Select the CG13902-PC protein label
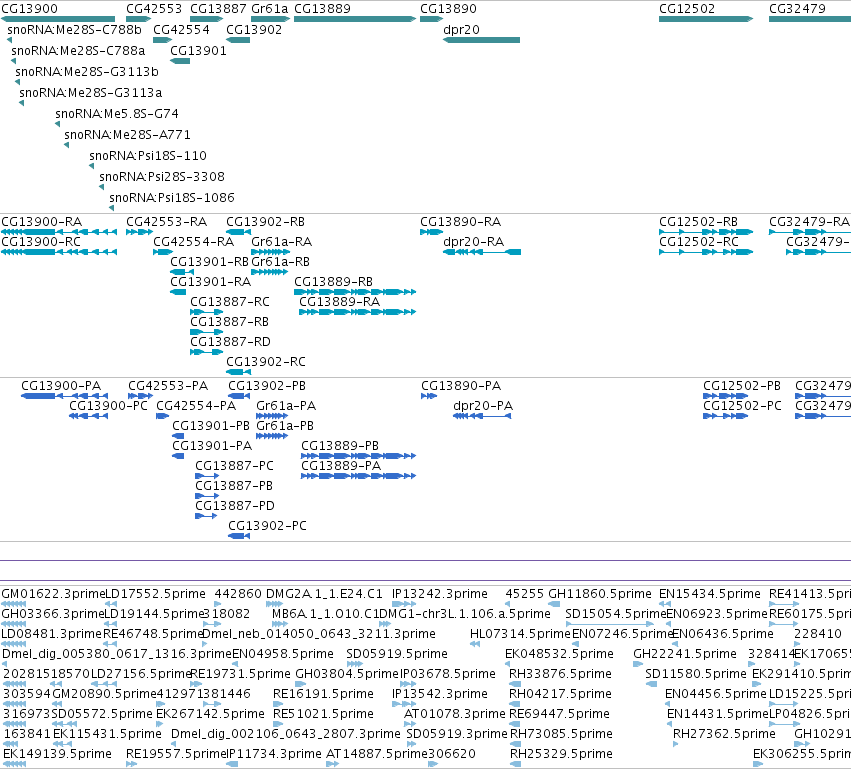This screenshot has width=851, height=769. (x=268, y=526)
